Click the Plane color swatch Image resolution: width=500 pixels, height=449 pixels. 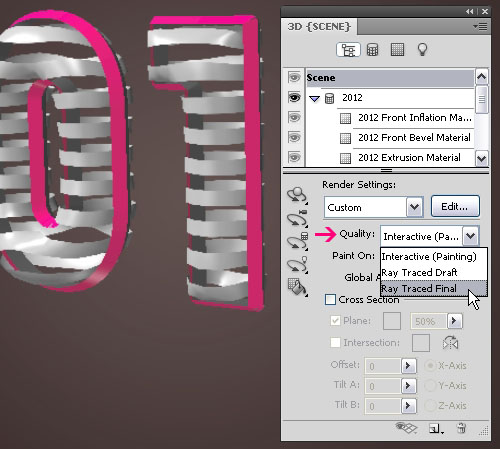tap(392, 321)
